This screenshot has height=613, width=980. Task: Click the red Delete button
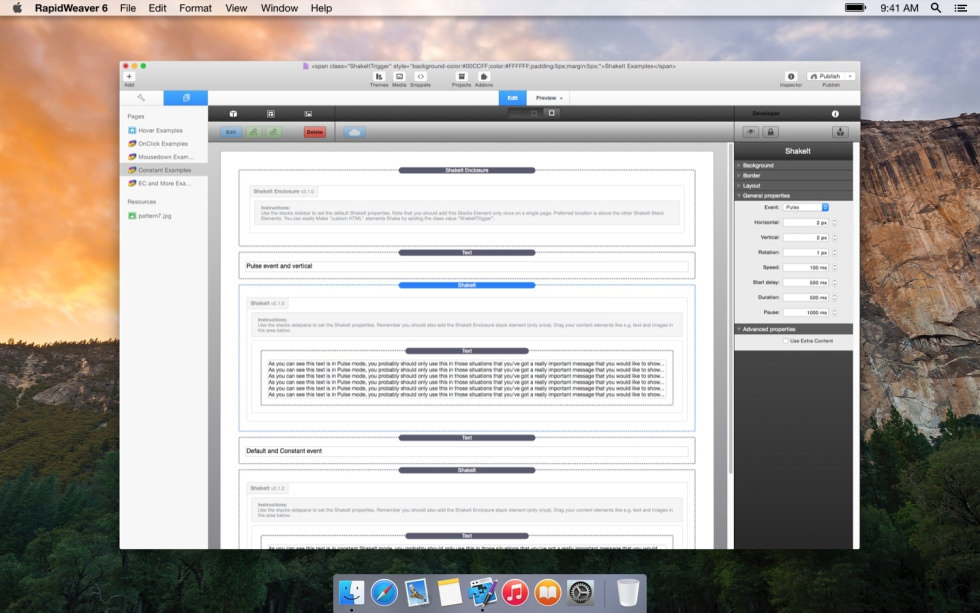[x=315, y=132]
